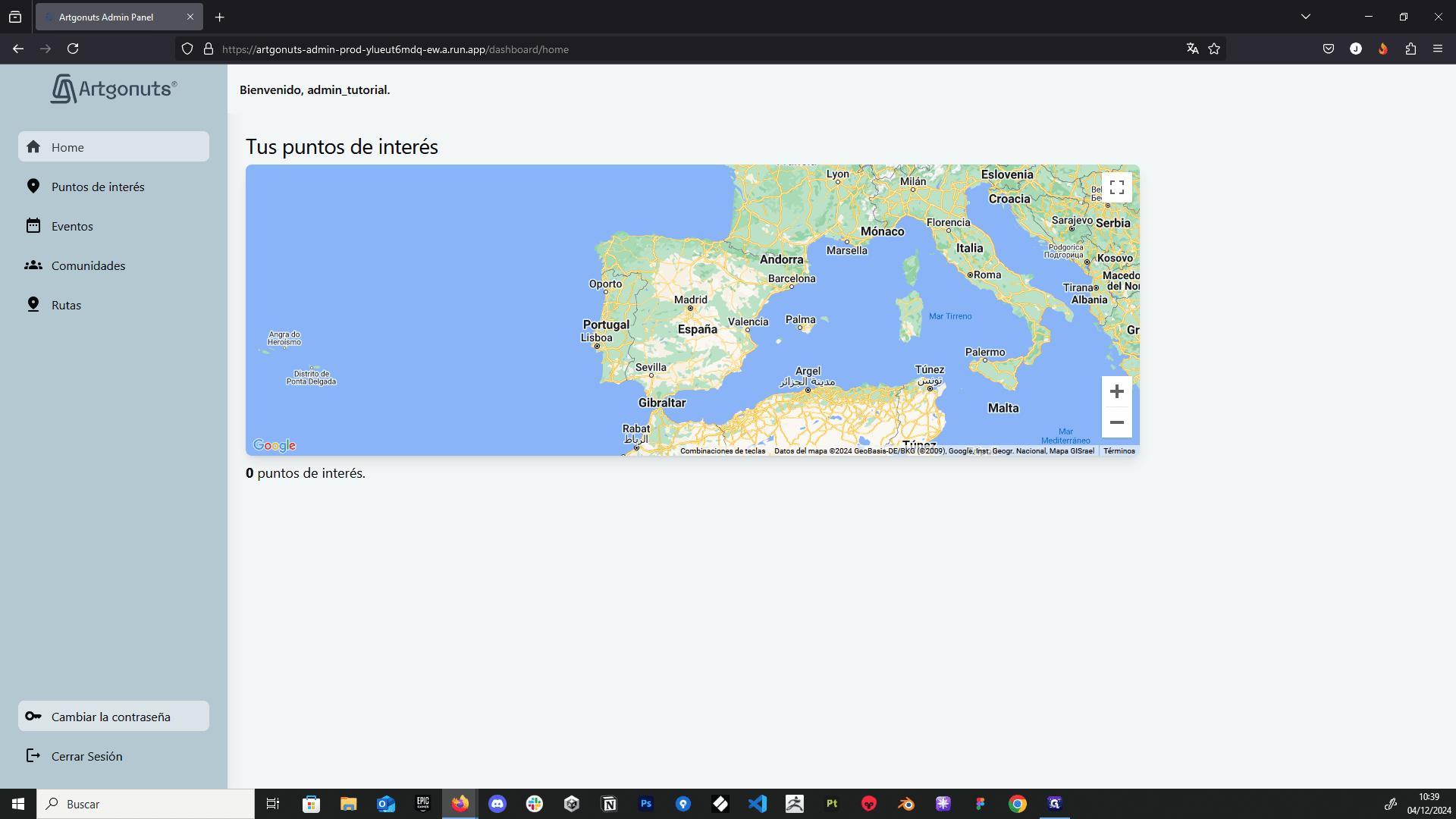The width and height of the screenshot is (1456, 819).
Task: Bookmark this page with star icon
Action: coord(1214,49)
